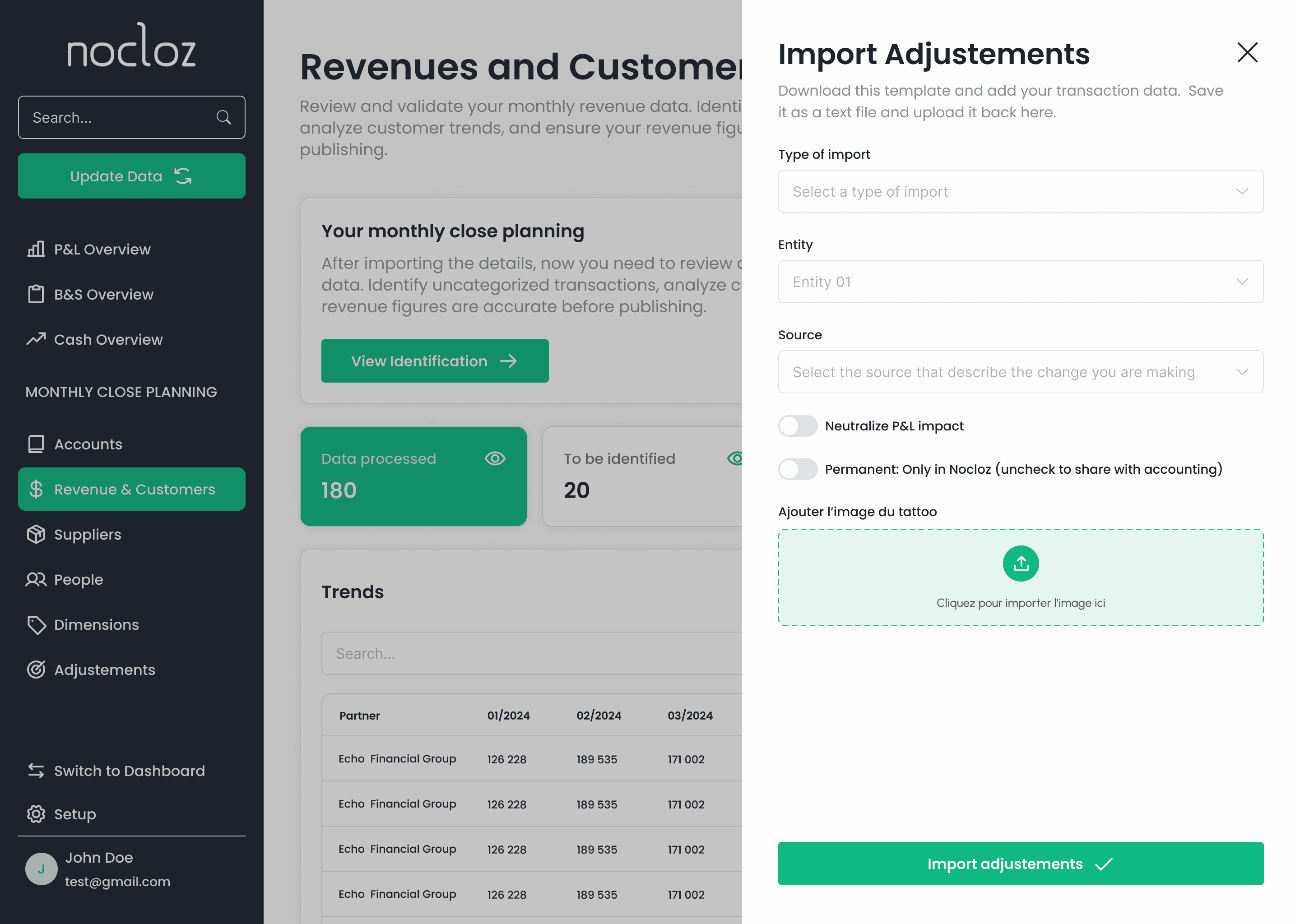The width and height of the screenshot is (1300, 924).
Task: Open Cash Overview in sidebar
Action: click(108, 340)
